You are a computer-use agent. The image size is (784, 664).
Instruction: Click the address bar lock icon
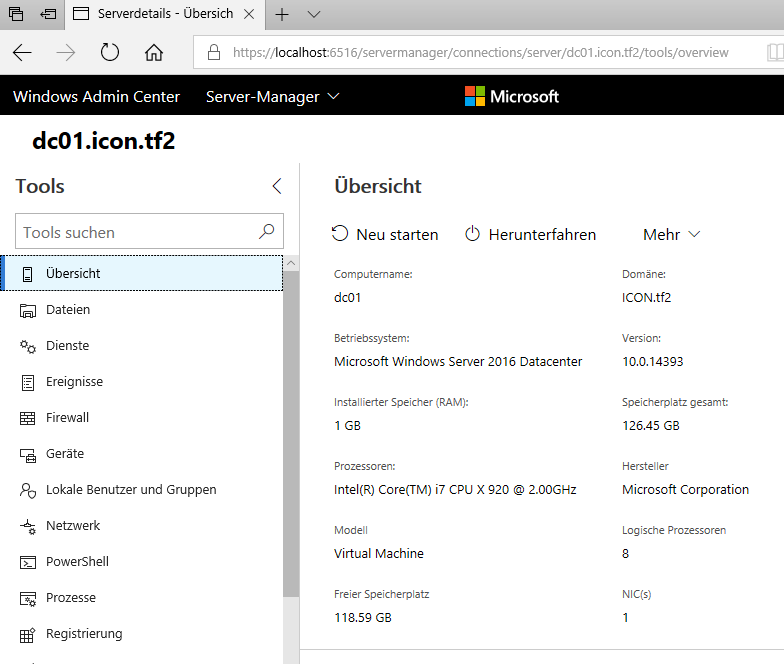[214, 52]
